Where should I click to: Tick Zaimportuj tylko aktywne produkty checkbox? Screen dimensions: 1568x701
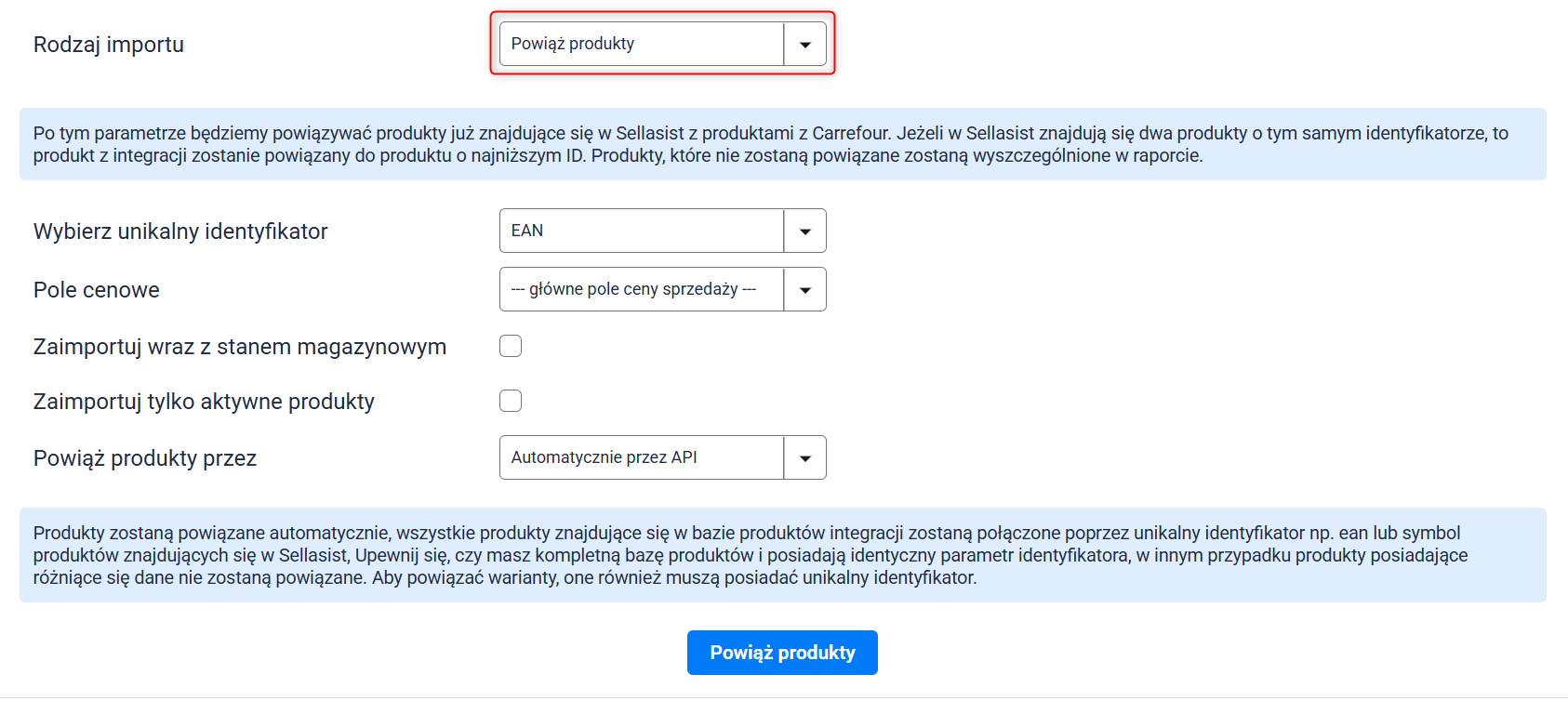(x=511, y=401)
